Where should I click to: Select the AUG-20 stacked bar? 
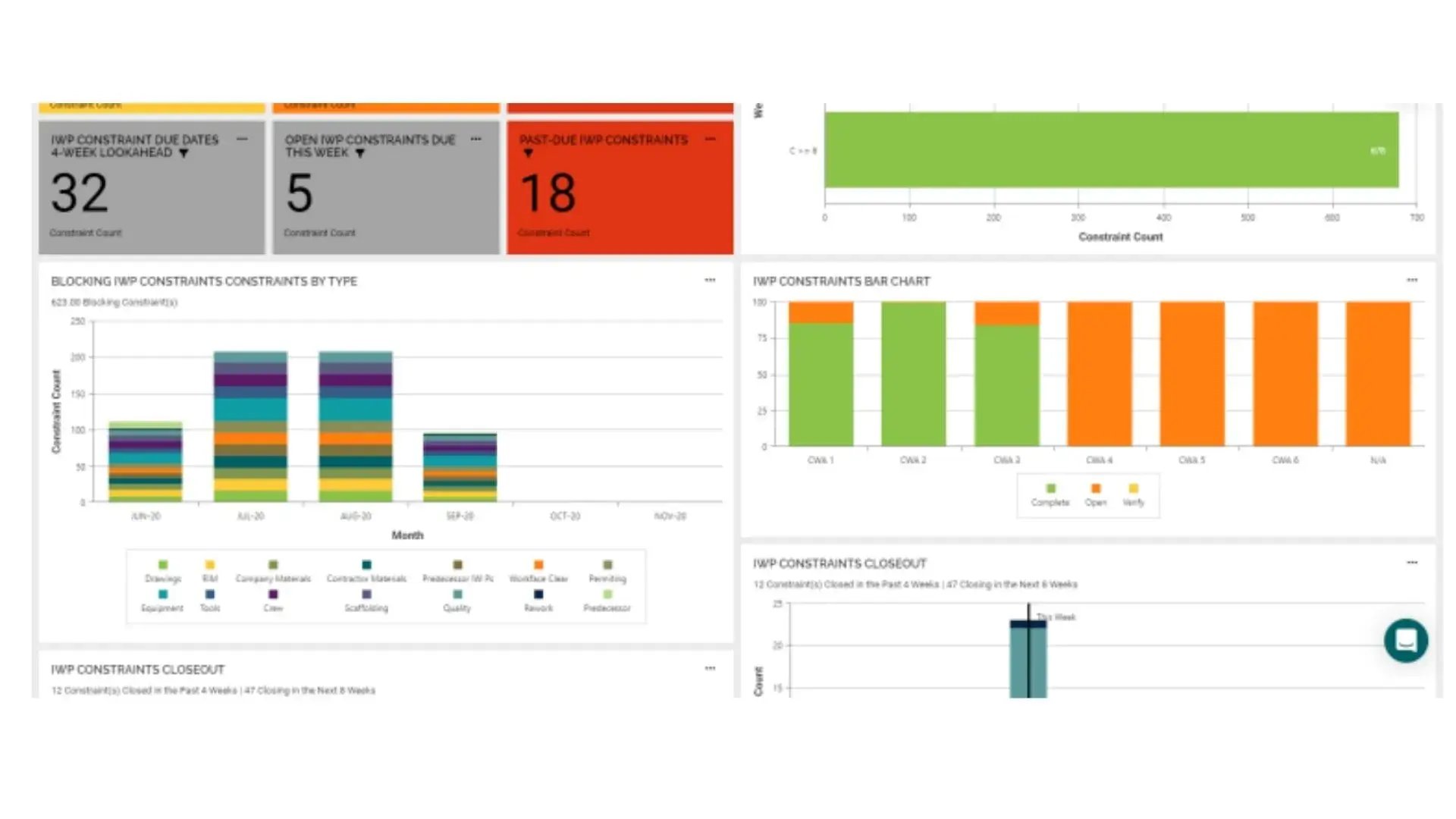(x=356, y=427)
